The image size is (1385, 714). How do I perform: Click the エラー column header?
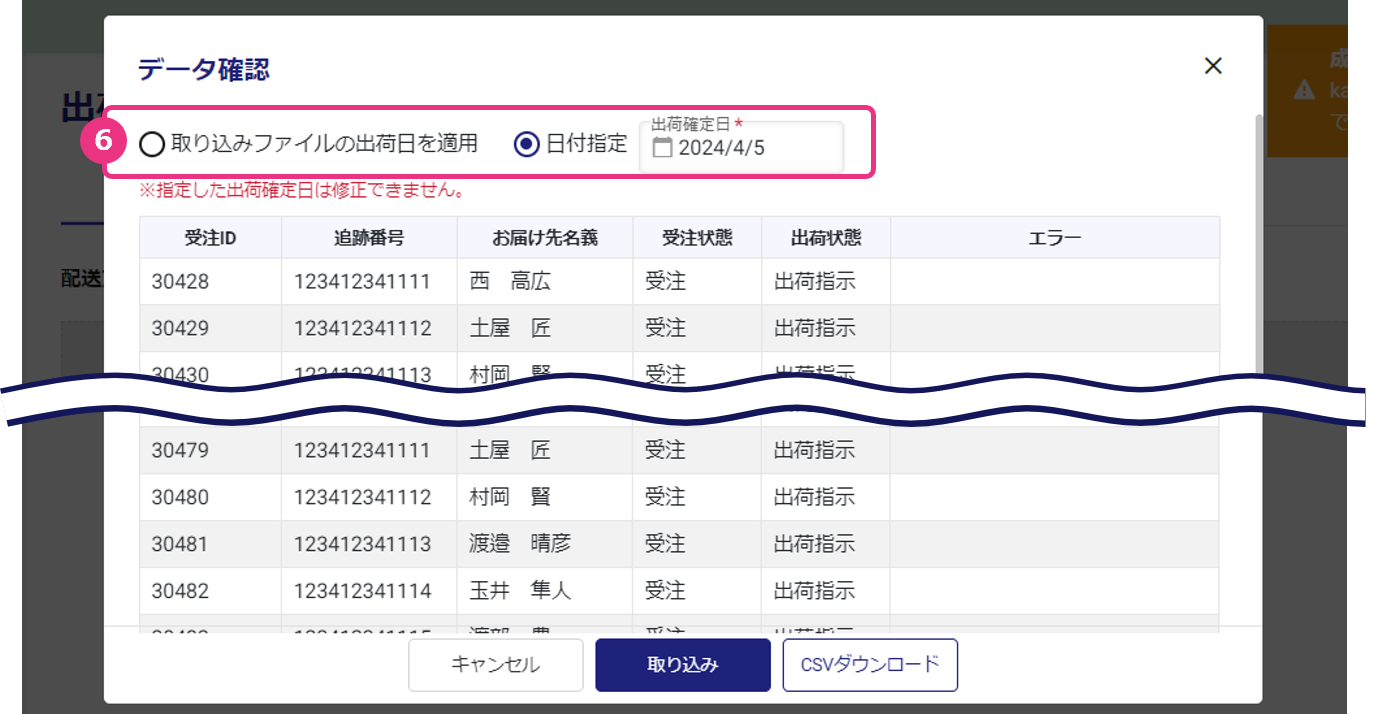click(1054, 238)
